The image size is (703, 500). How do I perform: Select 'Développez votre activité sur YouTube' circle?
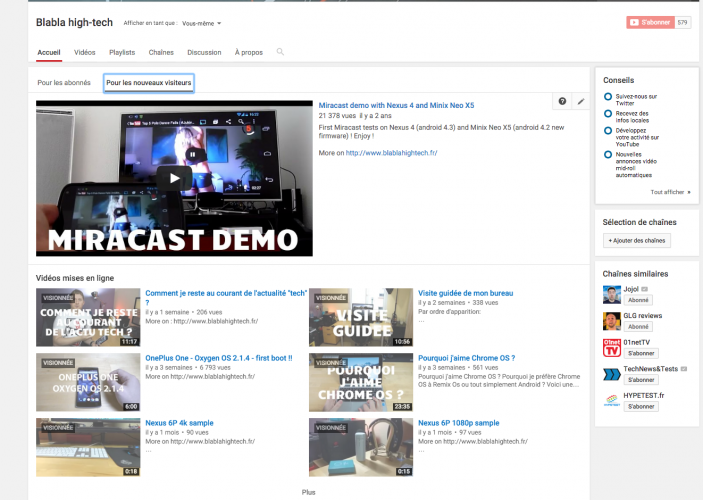(608, 130)
